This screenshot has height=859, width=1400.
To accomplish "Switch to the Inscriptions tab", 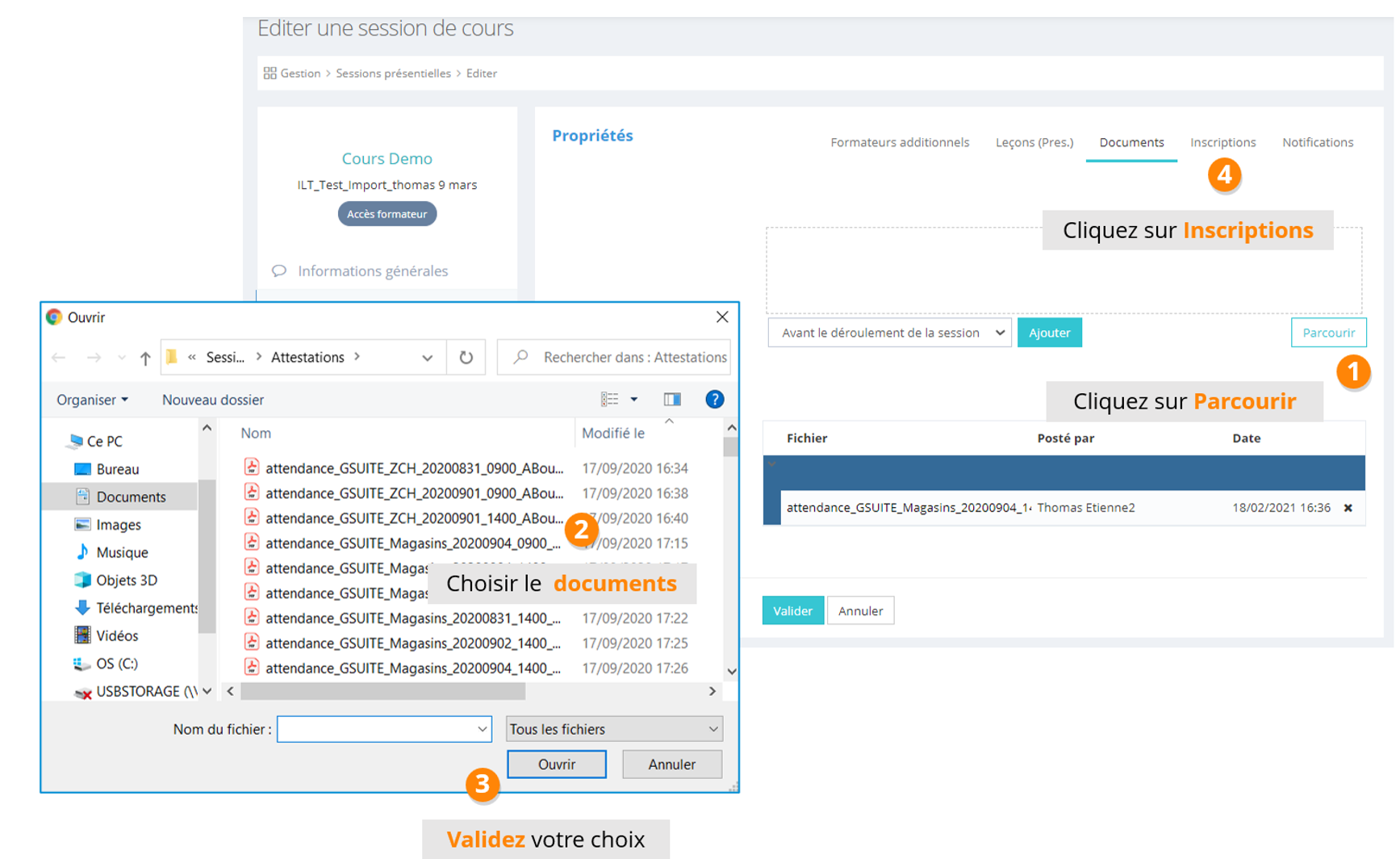I will pyautogui.click(x=1222, y=142).
